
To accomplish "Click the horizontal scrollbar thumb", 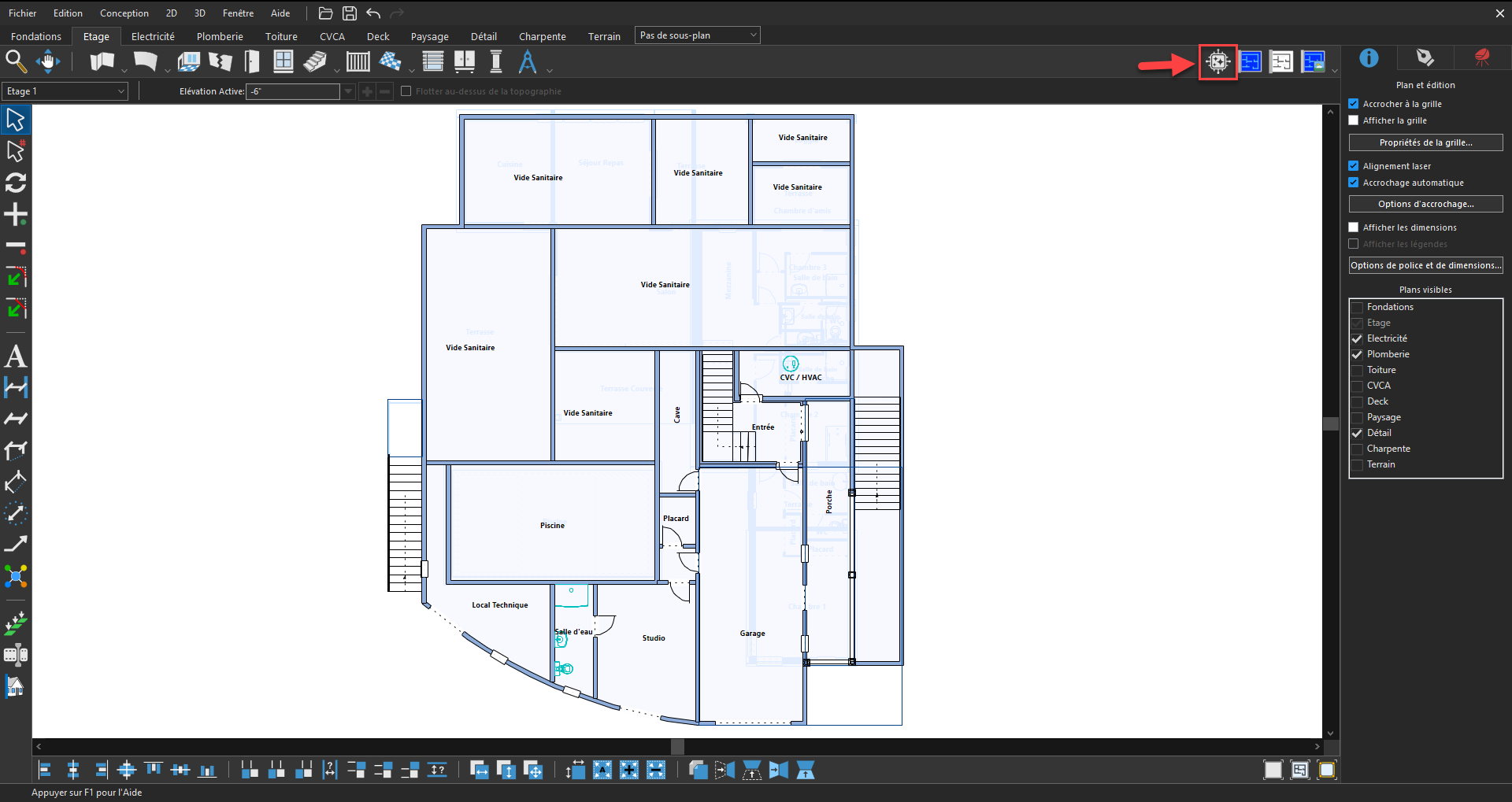I will click(677, 746).
